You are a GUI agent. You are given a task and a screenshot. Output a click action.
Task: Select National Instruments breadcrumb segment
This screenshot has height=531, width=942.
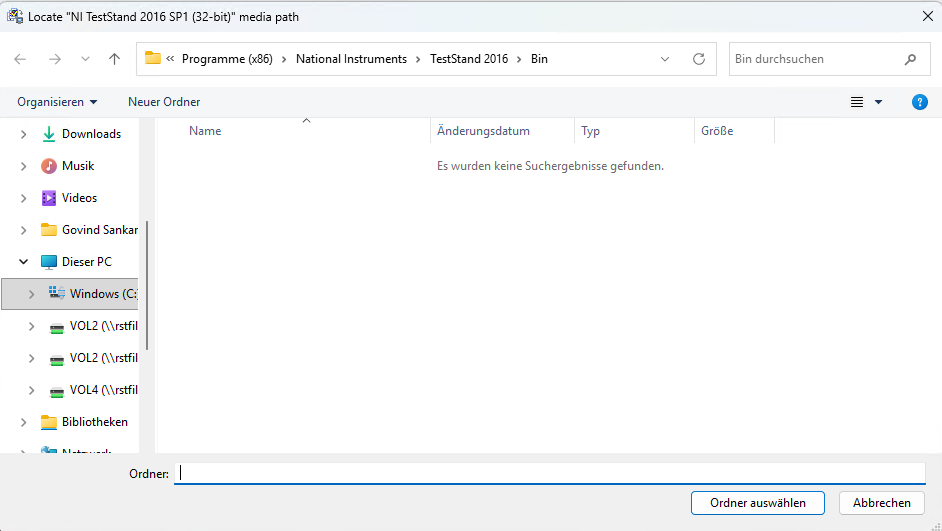click(351, 59)
